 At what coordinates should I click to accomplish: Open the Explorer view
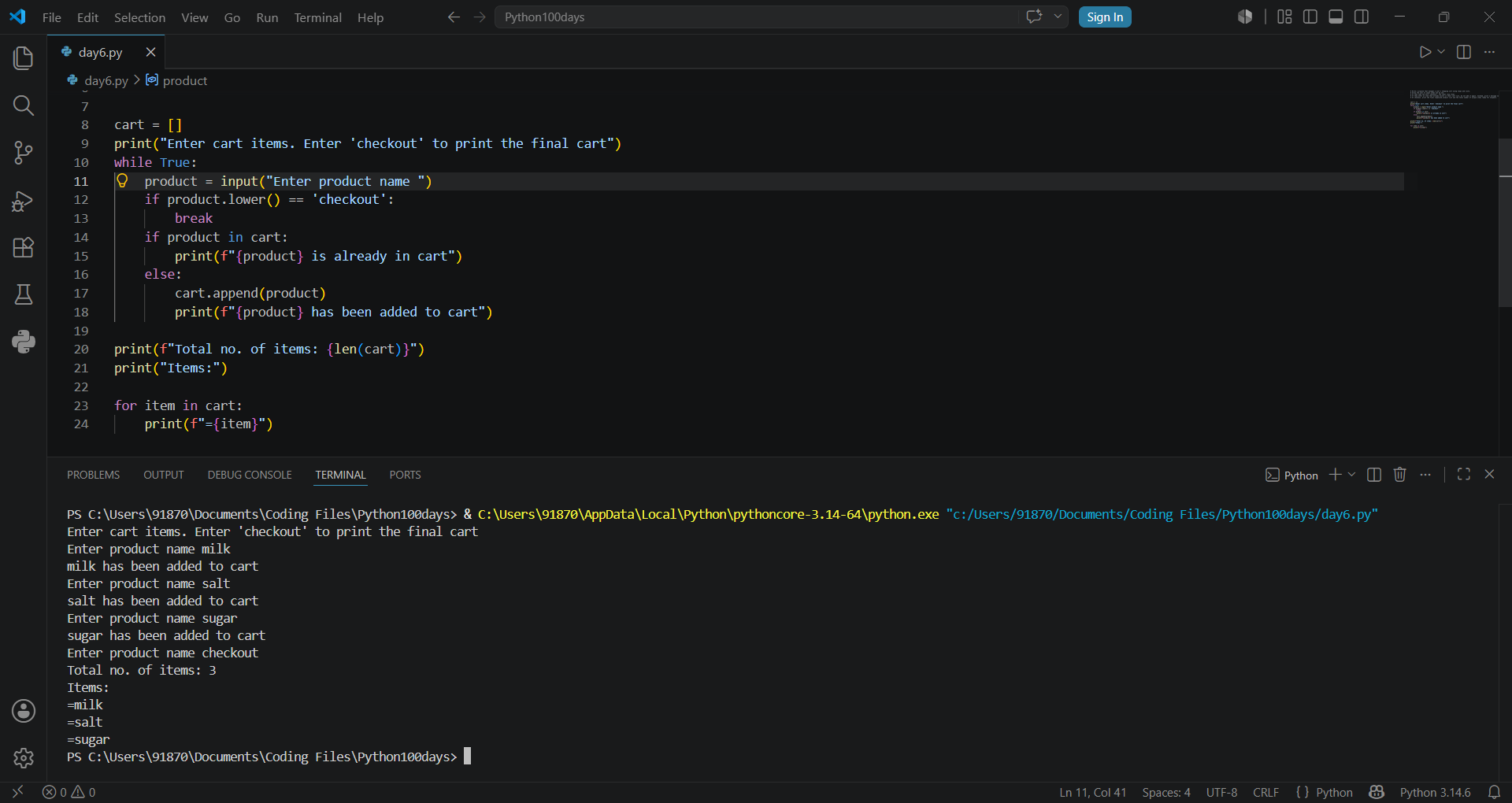pos(24,58)
